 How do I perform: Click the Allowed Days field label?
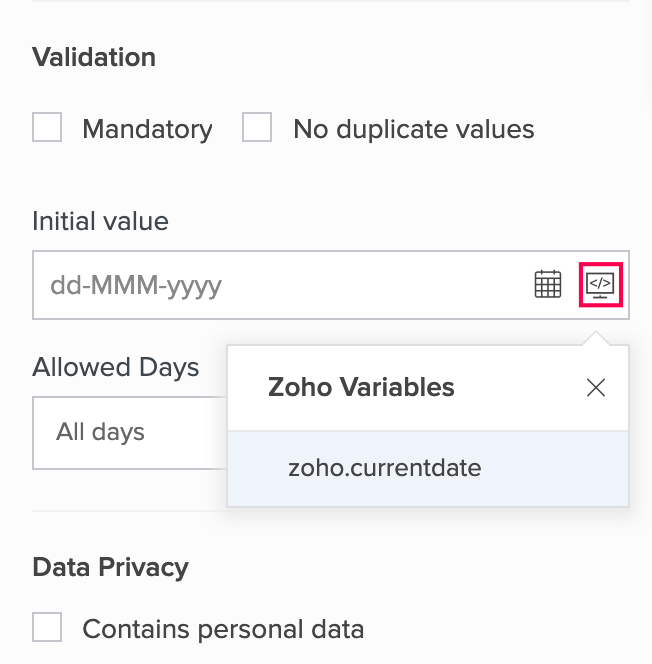(x=116, y=367)
